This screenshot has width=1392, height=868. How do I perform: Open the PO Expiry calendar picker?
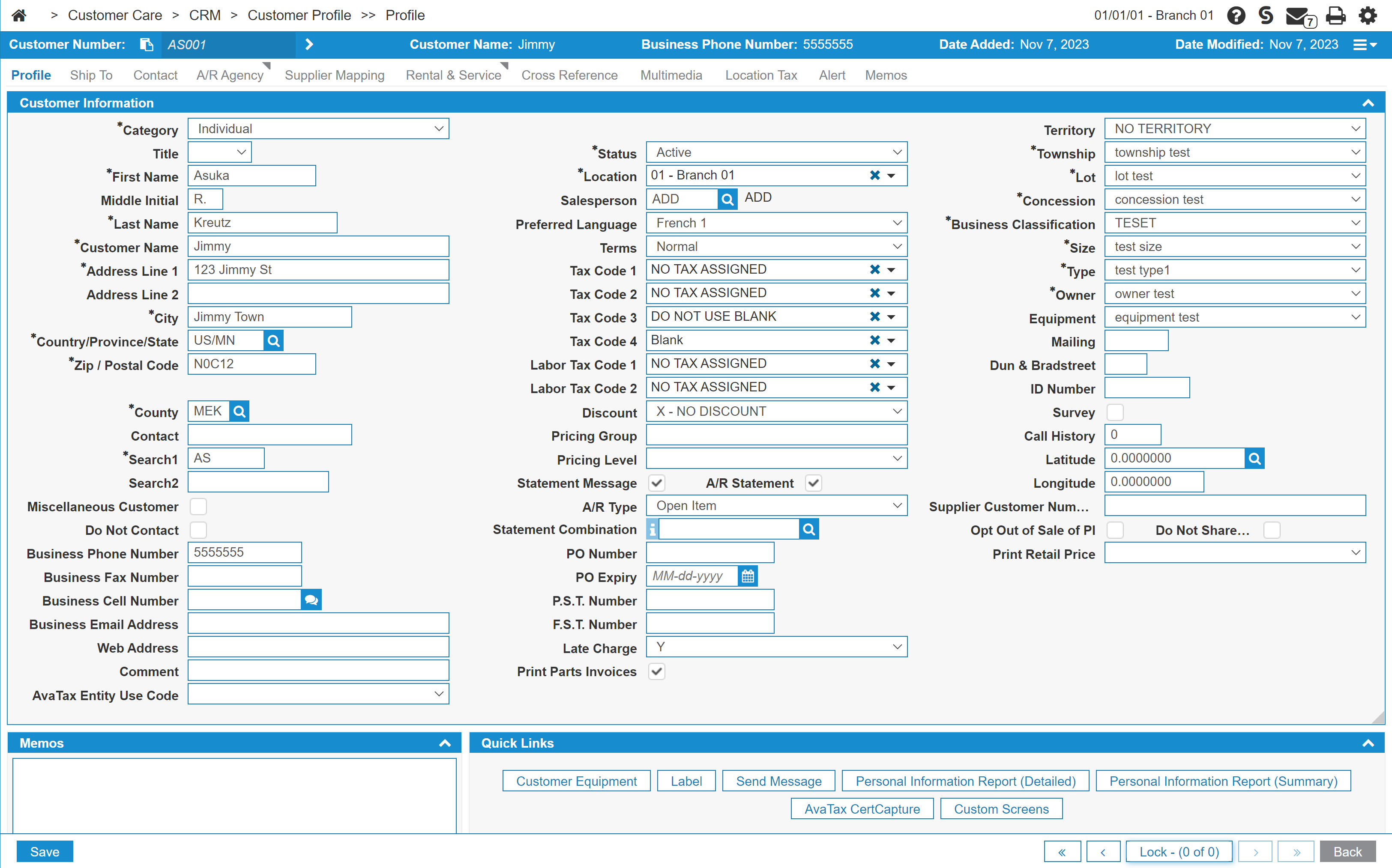tap(748, 576)
